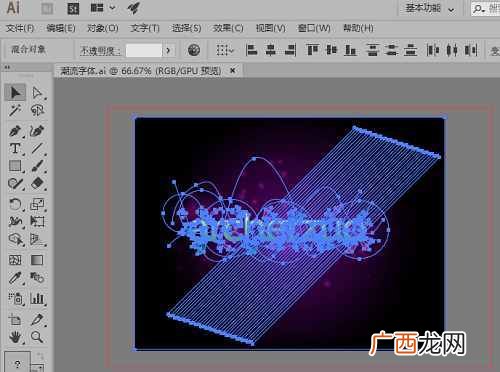
Task: Select the Shaper tool
Action: [15, 183]
